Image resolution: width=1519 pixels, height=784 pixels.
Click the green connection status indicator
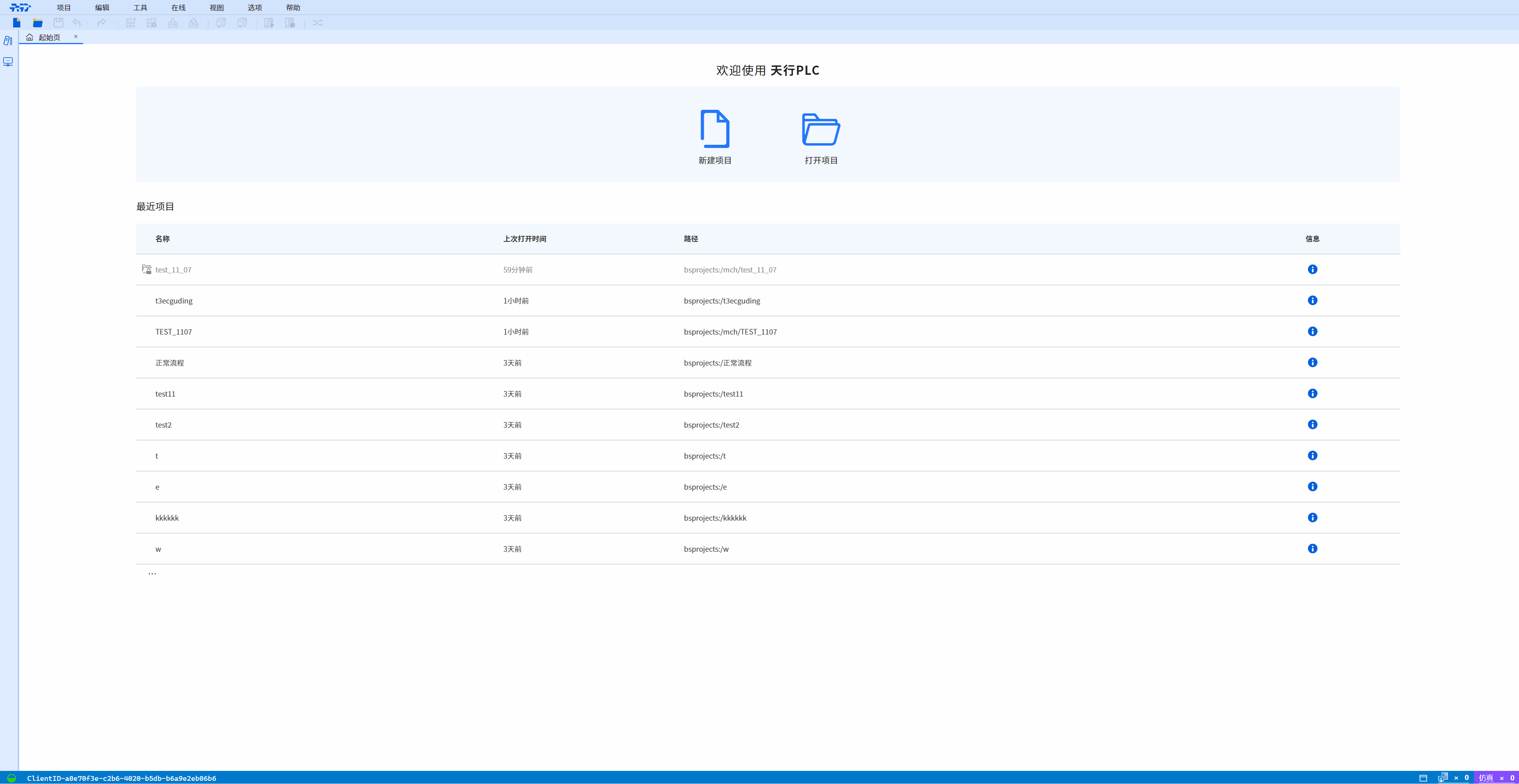click(x=11, y=778)
